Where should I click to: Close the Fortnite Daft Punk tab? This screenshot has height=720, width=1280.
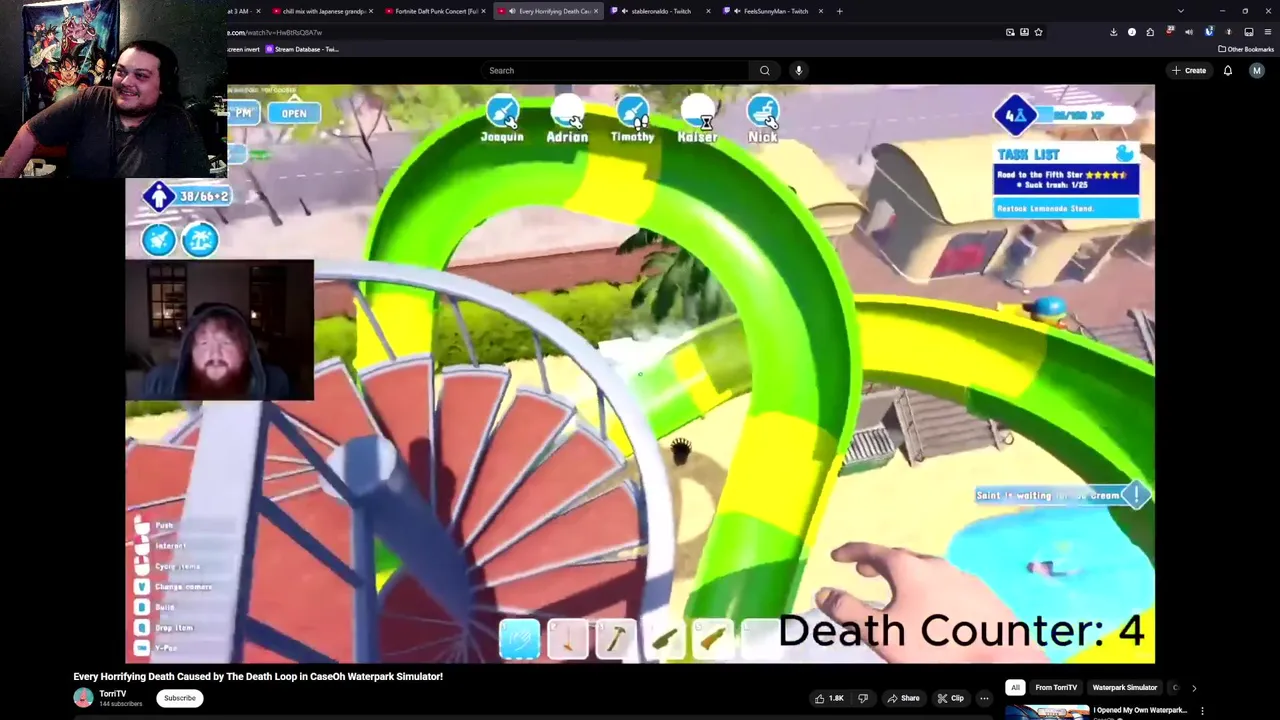click(x=483, y=11)
